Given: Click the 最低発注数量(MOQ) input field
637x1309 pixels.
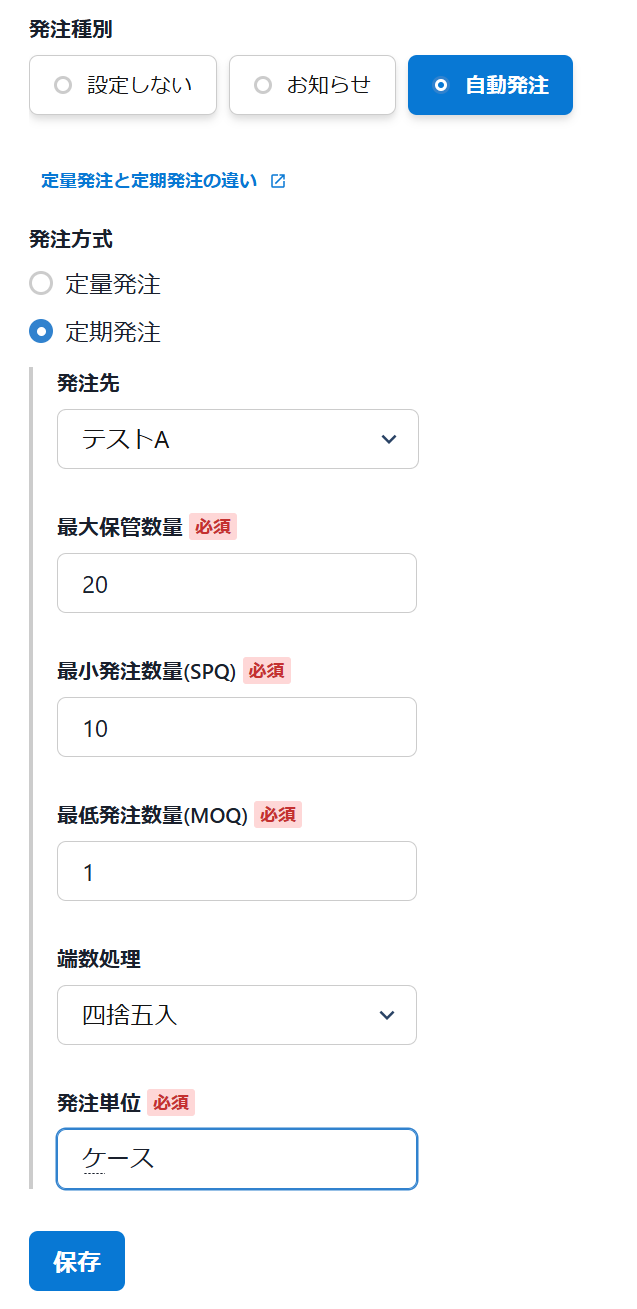Looking at the screenshot, I should (x=236, y=871).
